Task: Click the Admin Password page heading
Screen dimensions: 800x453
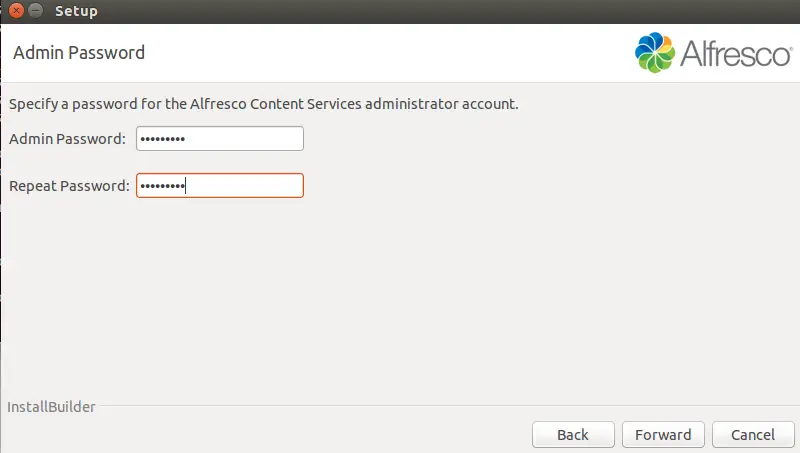Action: pyautogui.click(x=79, y=53)
